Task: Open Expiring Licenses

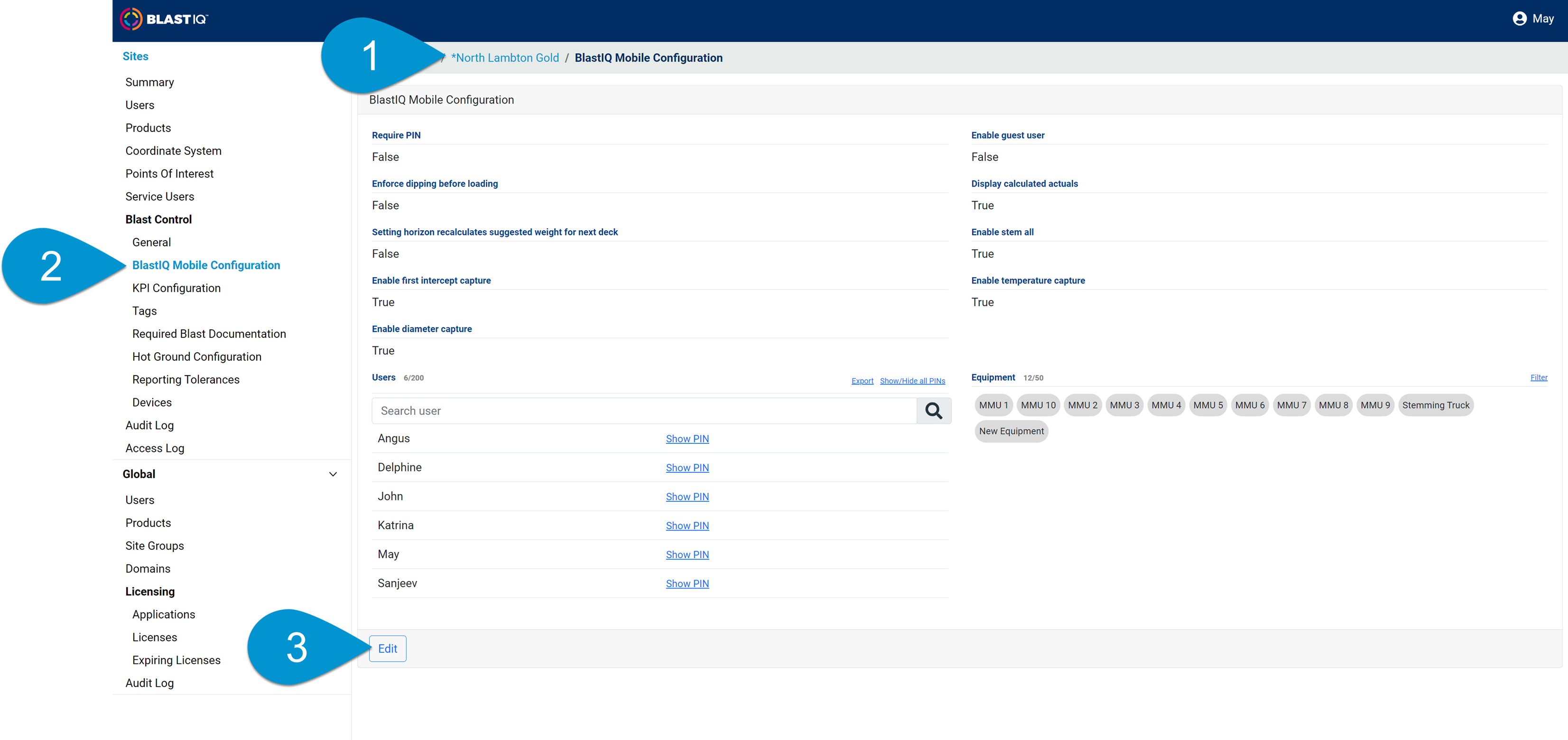Action: pos(176,660)
